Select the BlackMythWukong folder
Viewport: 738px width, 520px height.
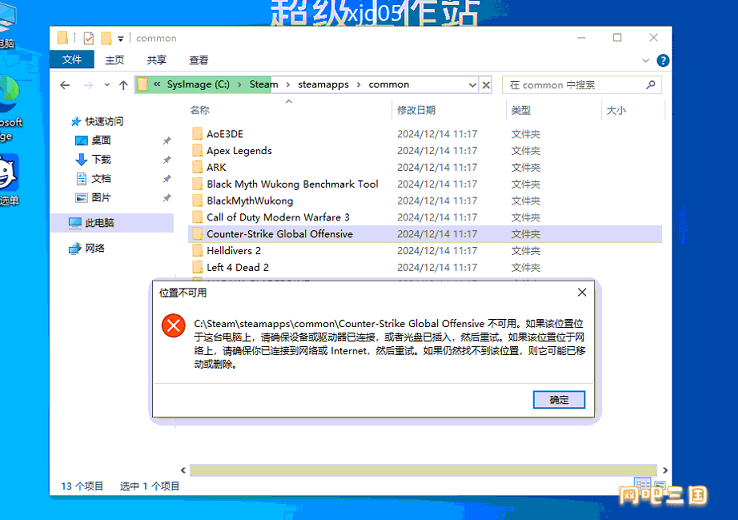(249, 201)
